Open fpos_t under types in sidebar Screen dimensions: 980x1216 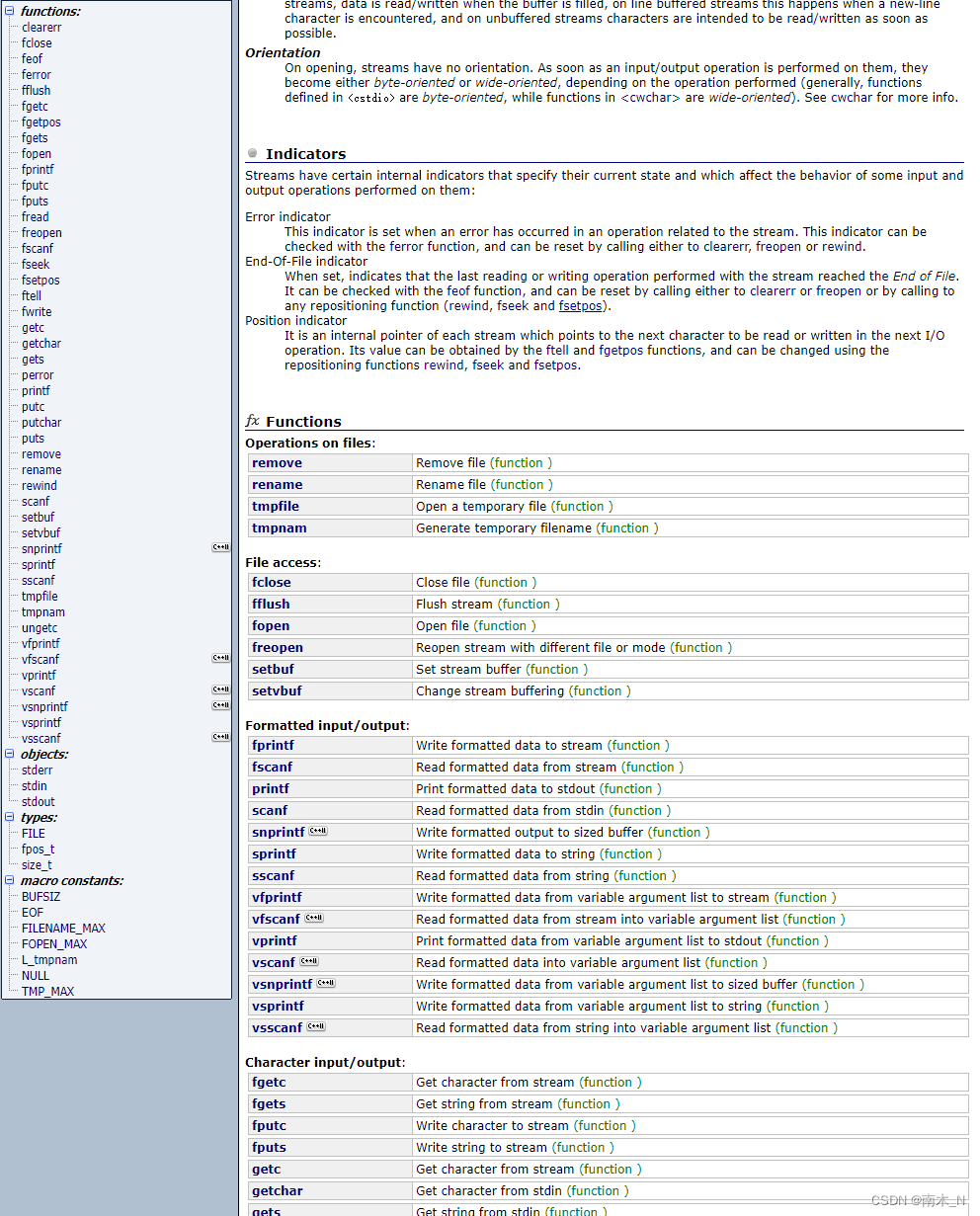[39, 850]
